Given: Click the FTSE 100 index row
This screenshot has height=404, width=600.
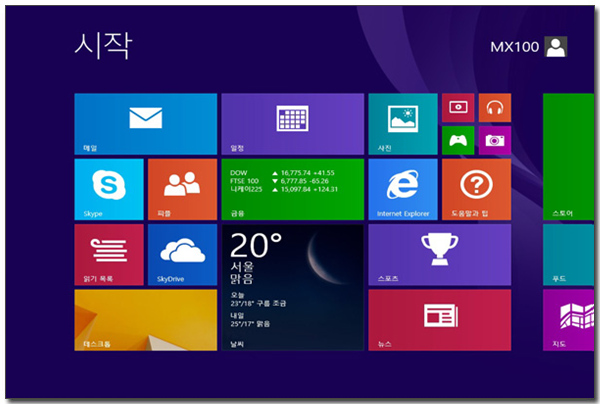Looking at the screenshot, I should tap(279, 181).
